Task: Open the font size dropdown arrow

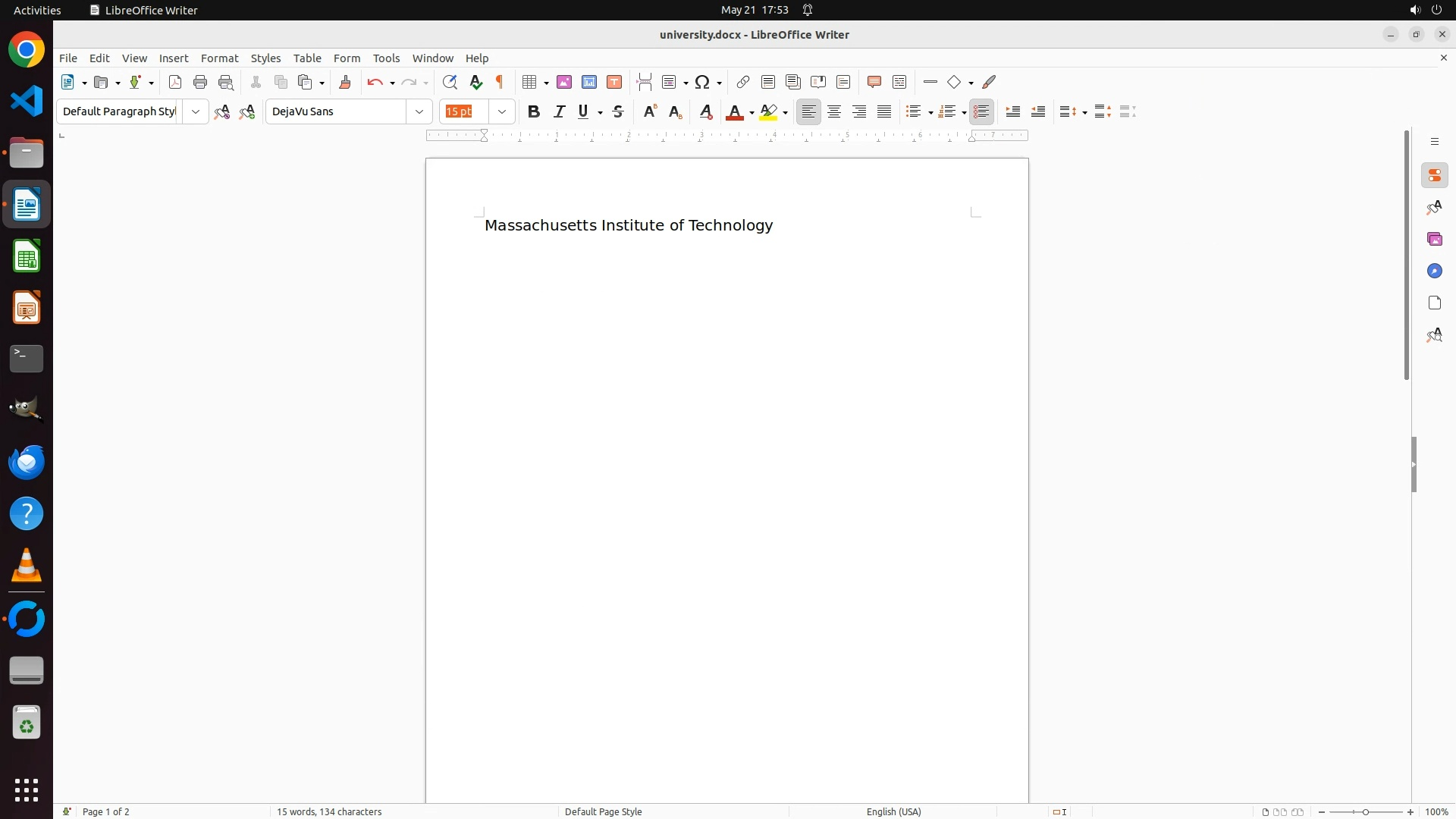Action: coord(502,111)
